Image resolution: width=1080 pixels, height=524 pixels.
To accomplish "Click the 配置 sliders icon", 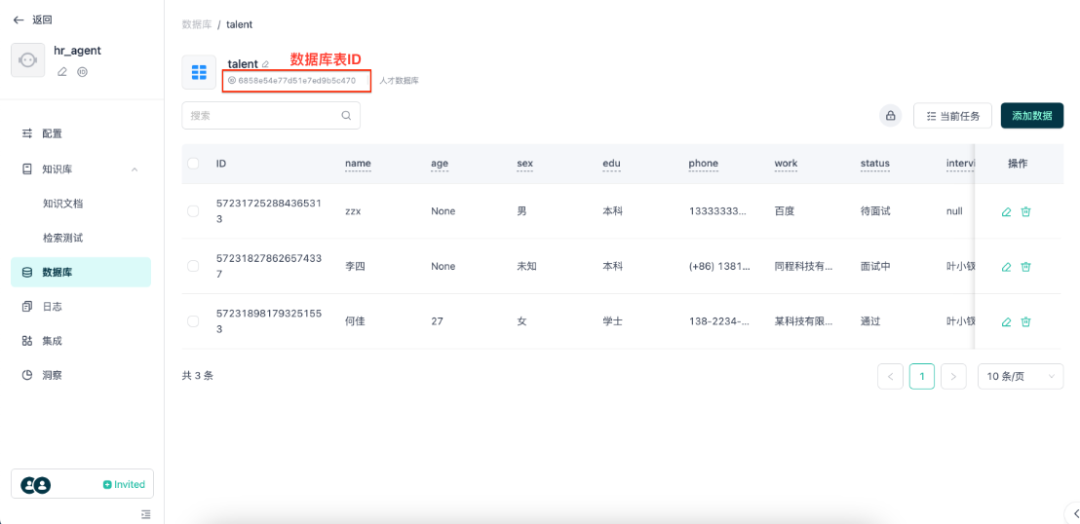I will pyautogui.click(x=28, y=134).
